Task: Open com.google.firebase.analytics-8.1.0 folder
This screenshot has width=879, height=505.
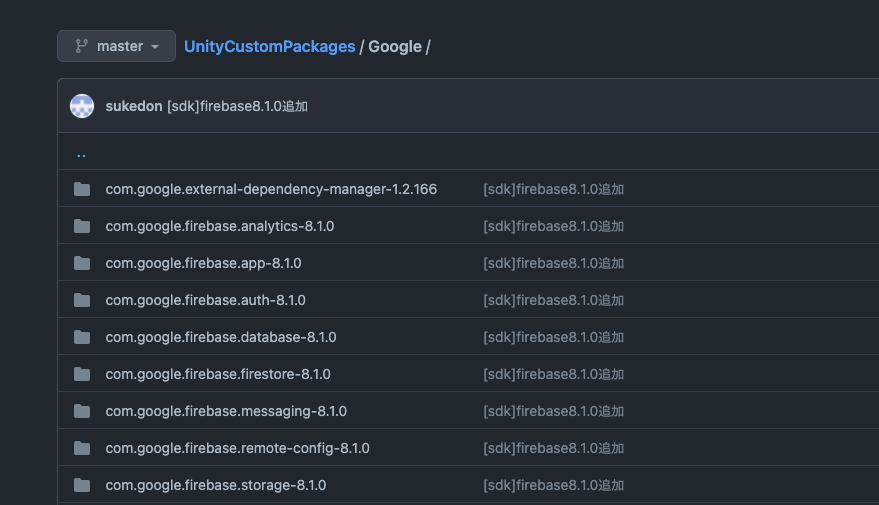Action: pos(220,226)
